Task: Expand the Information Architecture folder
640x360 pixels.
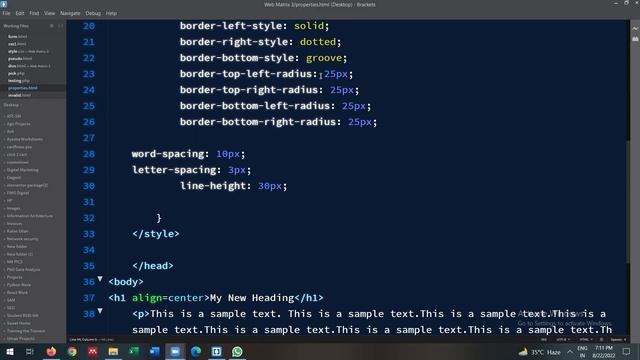Action: pos(29,216)
